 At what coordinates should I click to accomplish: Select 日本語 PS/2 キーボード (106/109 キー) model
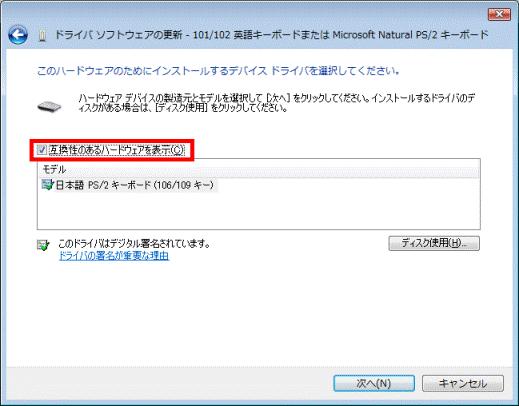click(x=134, y=185)
